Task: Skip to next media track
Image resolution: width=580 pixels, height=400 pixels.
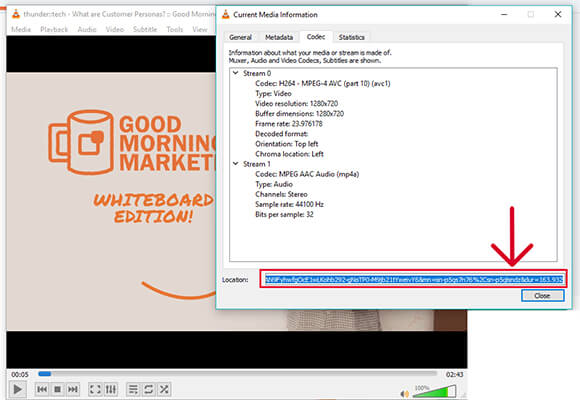Action: tap(73, 389)
